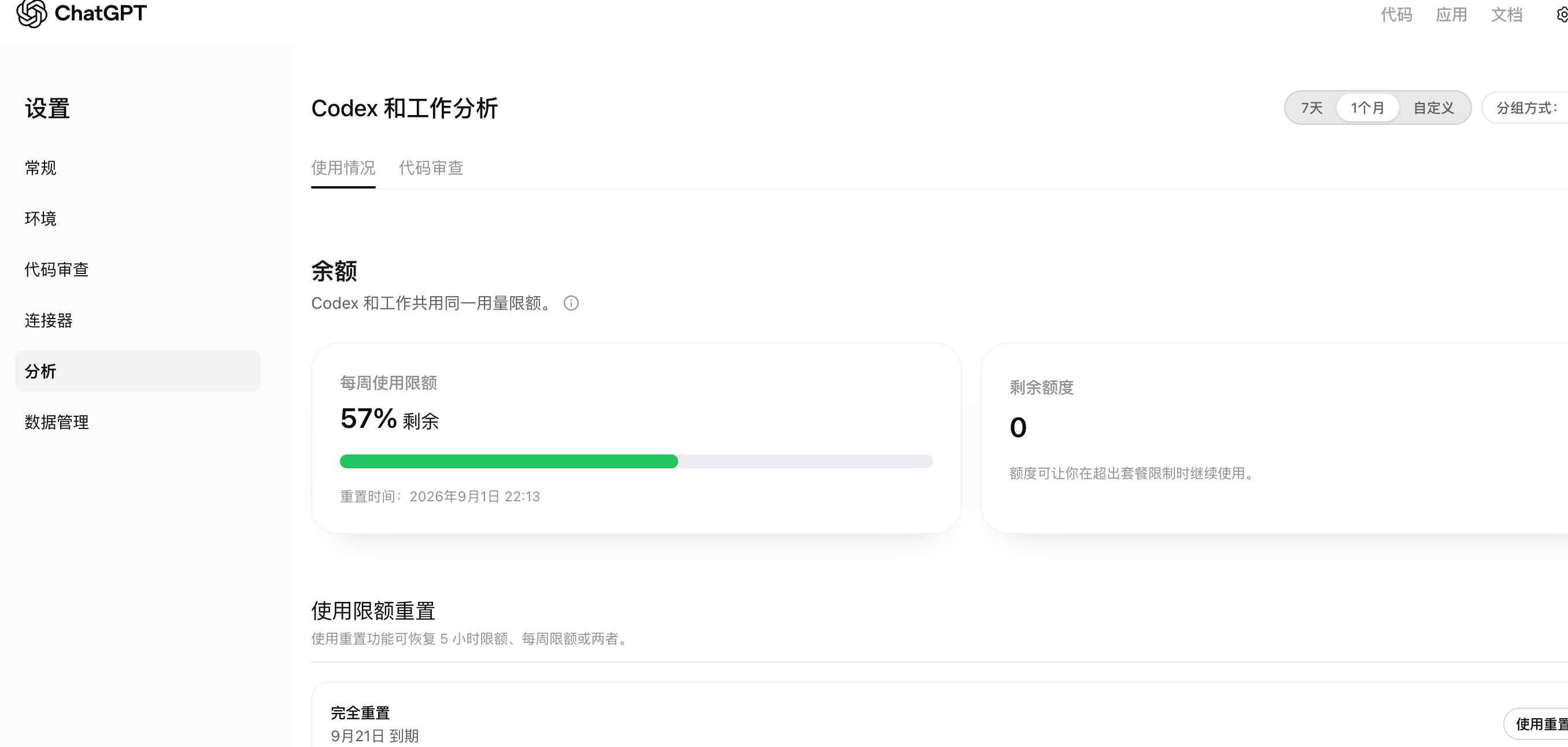Click the 剩余额度 value 0

(x=1018, y=427)
